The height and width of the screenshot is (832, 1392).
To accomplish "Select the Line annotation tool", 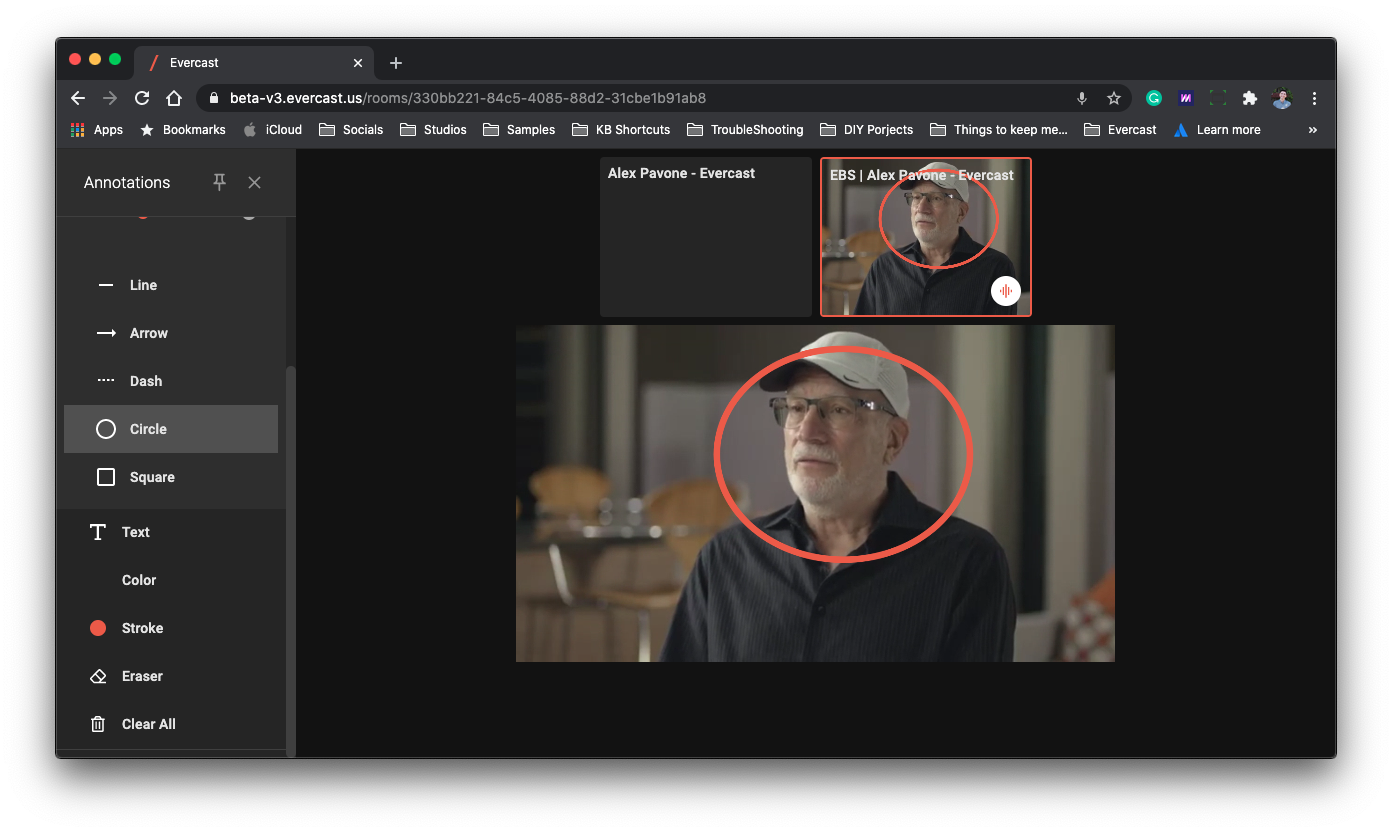I will [171, 285].
